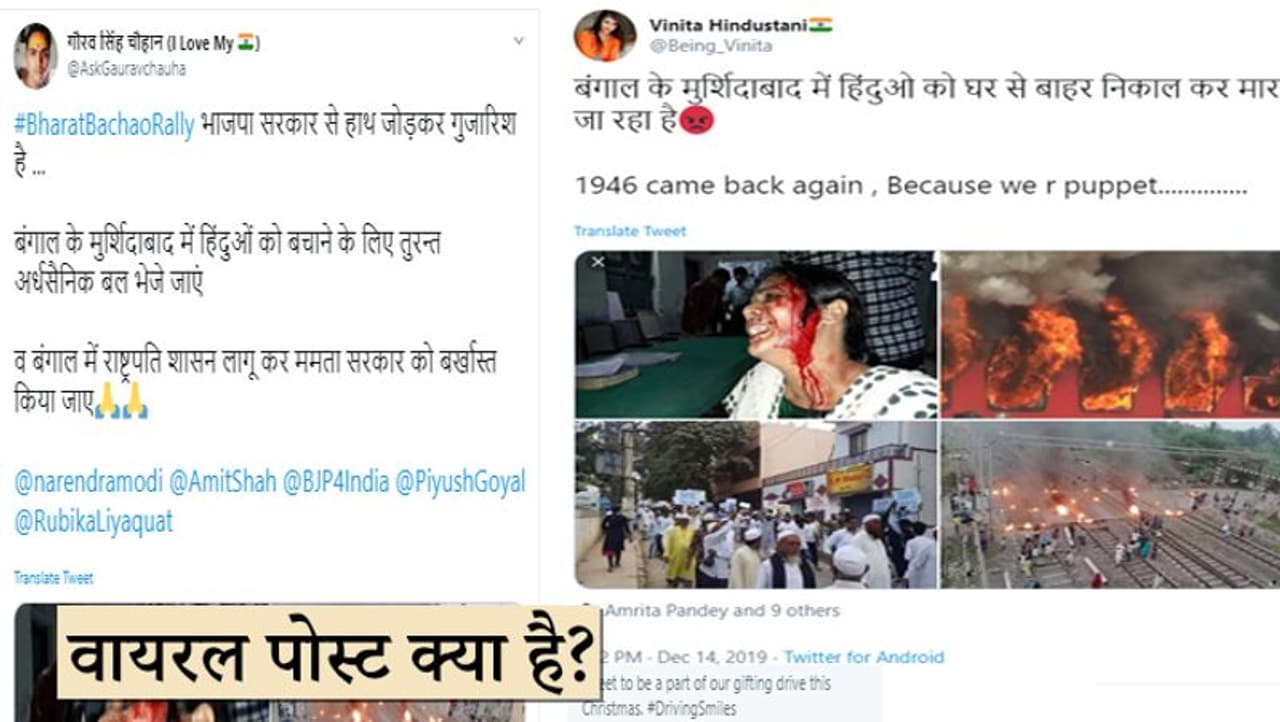
Task: Open the @PiyushGoyal mention
Action: [460, 482]
